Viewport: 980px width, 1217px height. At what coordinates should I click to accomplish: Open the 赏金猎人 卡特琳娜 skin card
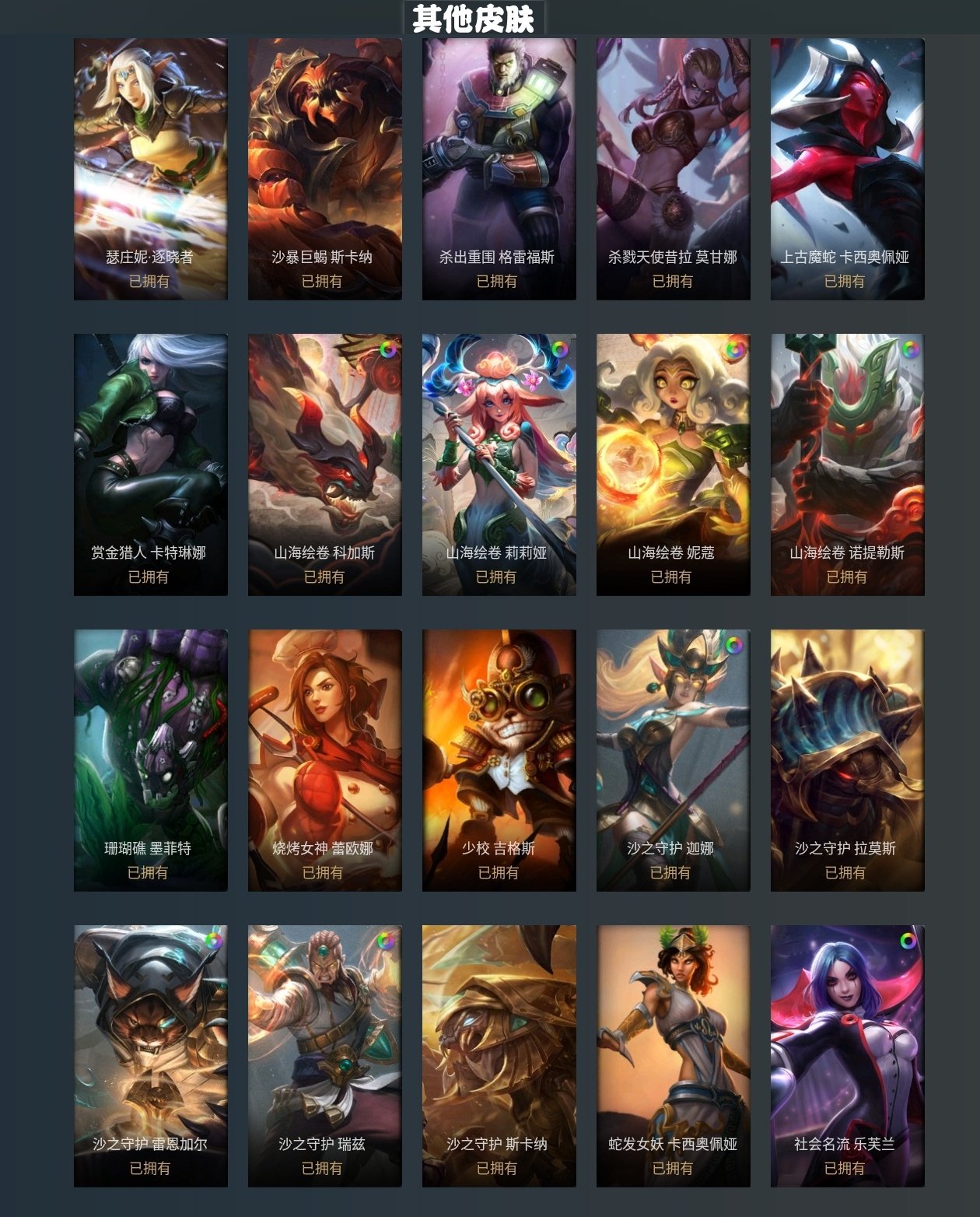(151, 465)
